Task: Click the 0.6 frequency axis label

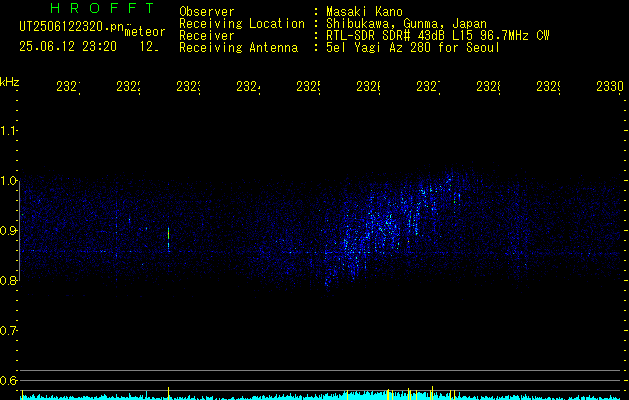Action: 8,380
